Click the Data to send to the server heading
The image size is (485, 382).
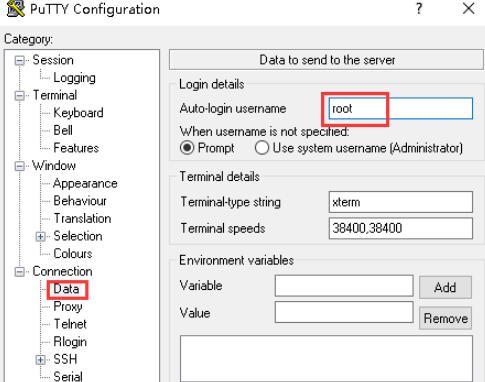[327, 60]
